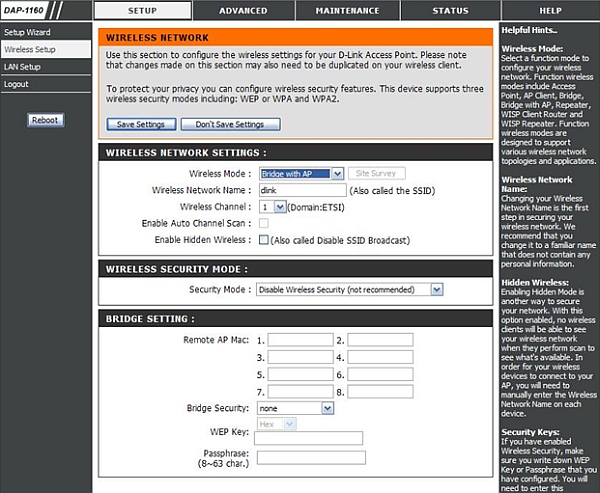Click Remote AP Mac field 1

300,340
